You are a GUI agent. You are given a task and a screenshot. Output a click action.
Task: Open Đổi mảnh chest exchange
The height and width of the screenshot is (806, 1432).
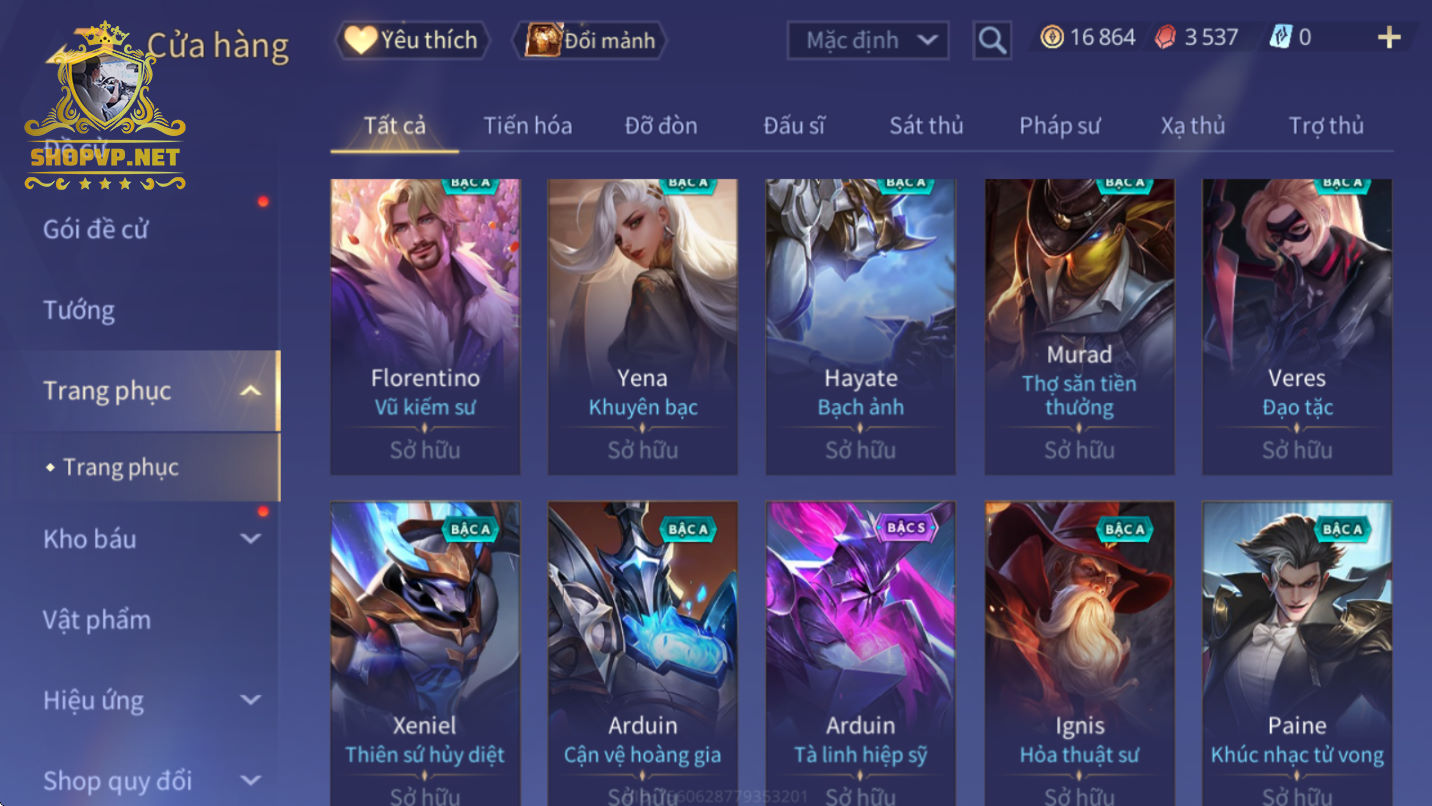pyautogui.click(x=589, y=40)
